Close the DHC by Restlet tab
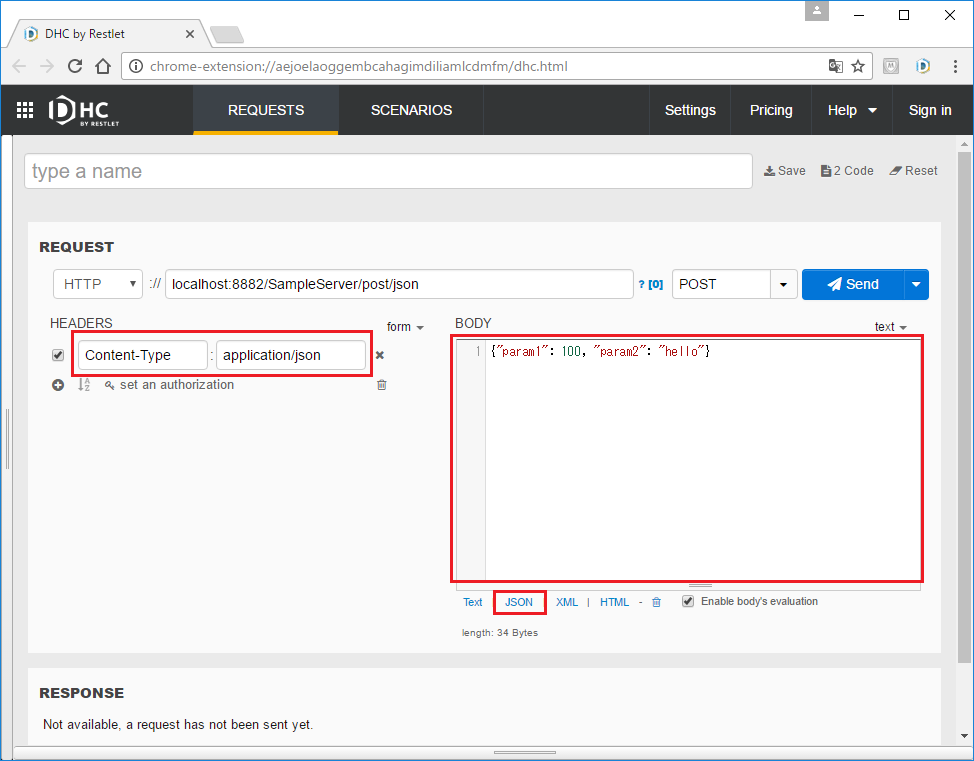This screenshot has height=761, width=974. click(x=190, y=34)
